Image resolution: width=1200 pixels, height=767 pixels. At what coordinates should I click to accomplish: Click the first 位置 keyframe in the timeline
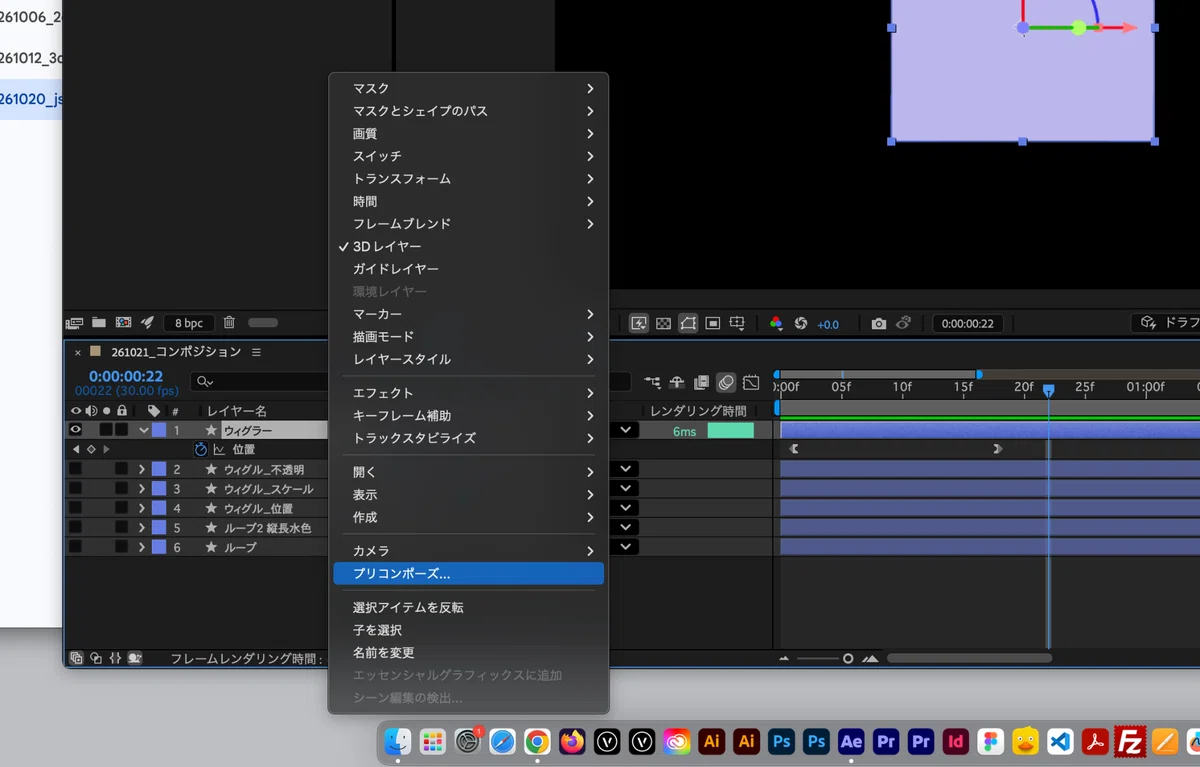[x=794, y=450]
